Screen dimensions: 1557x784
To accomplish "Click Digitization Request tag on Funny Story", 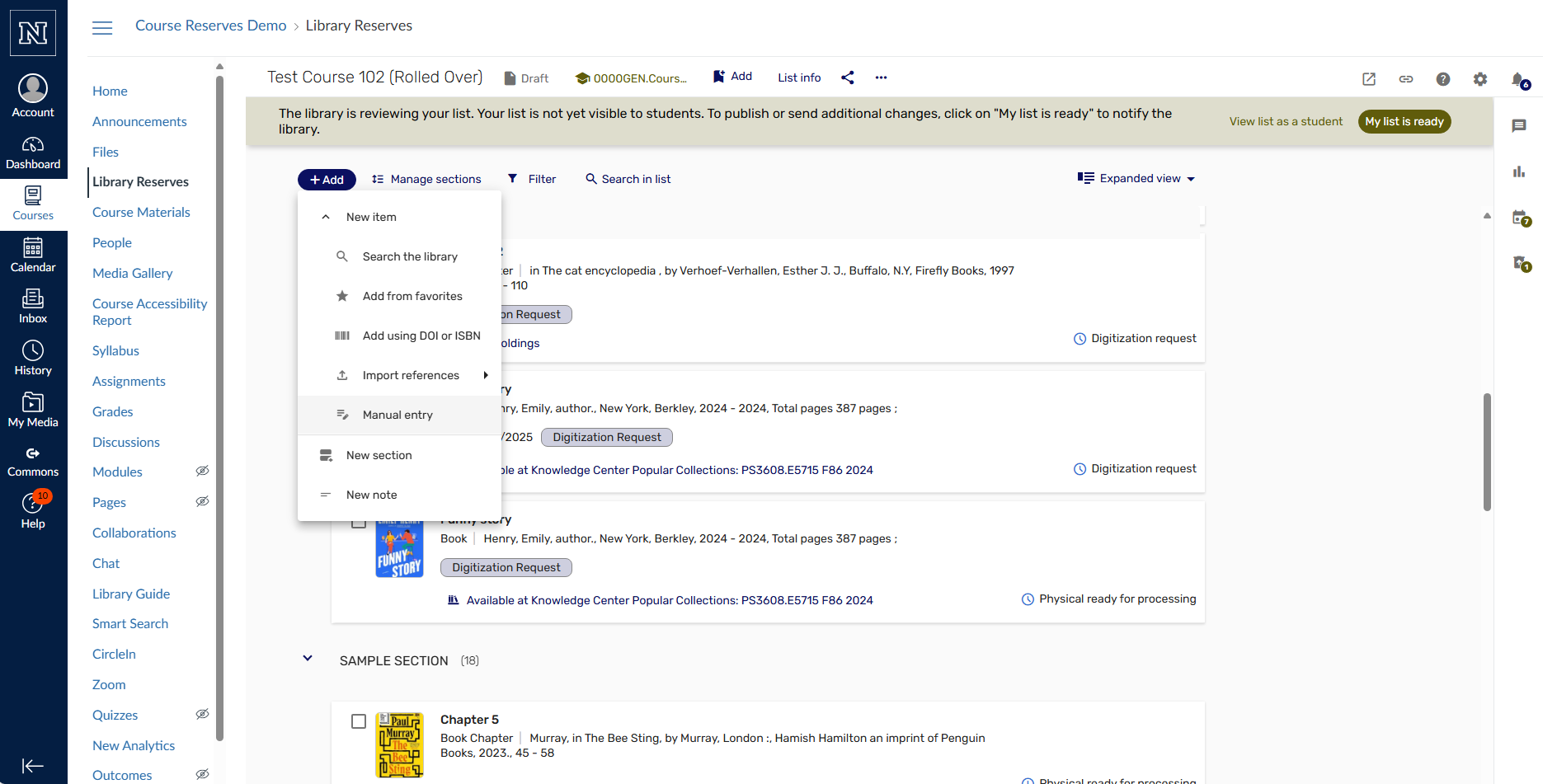I will [506, 568].
